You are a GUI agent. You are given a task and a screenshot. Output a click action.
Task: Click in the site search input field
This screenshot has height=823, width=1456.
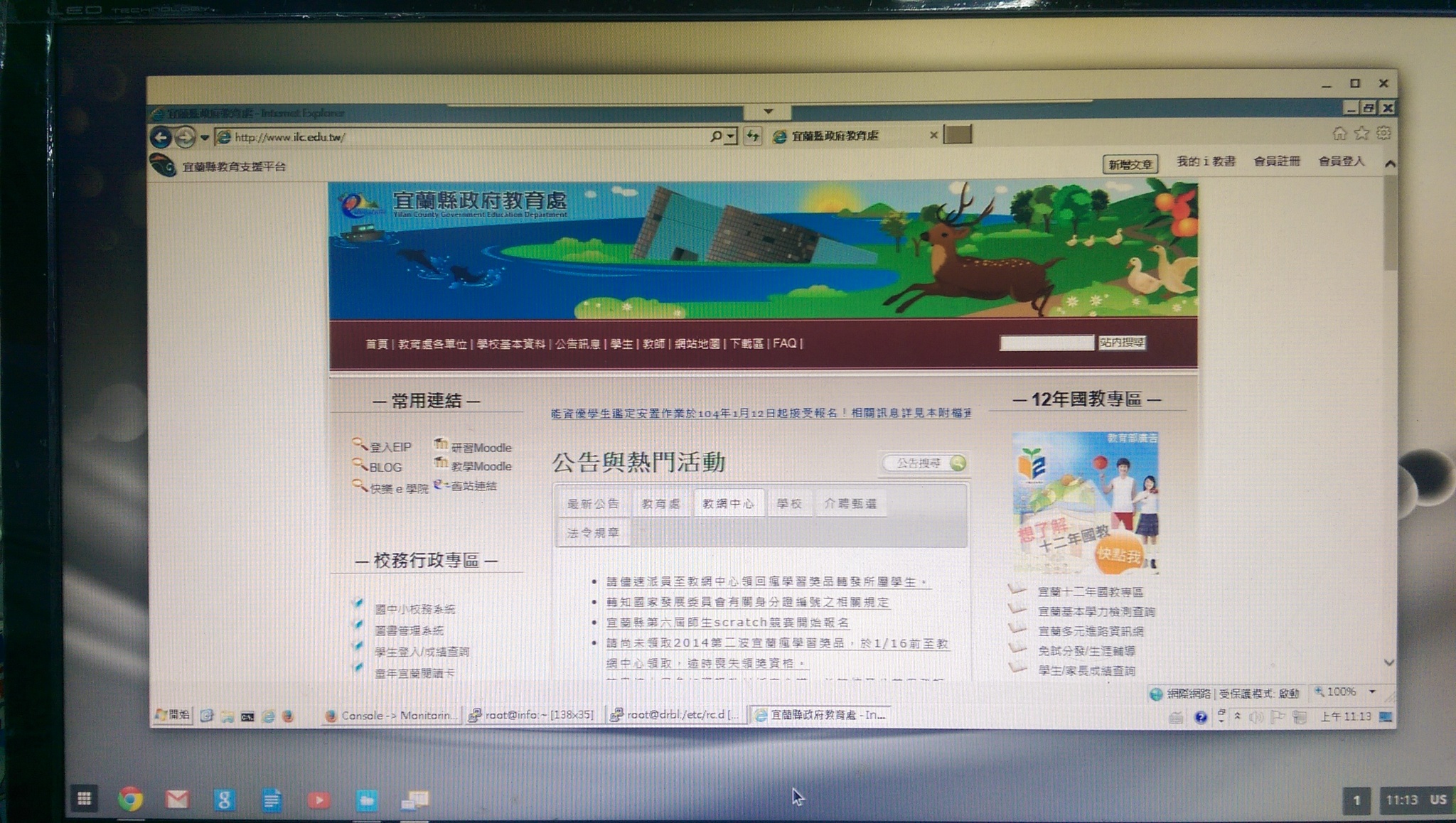click(1046, 343)
